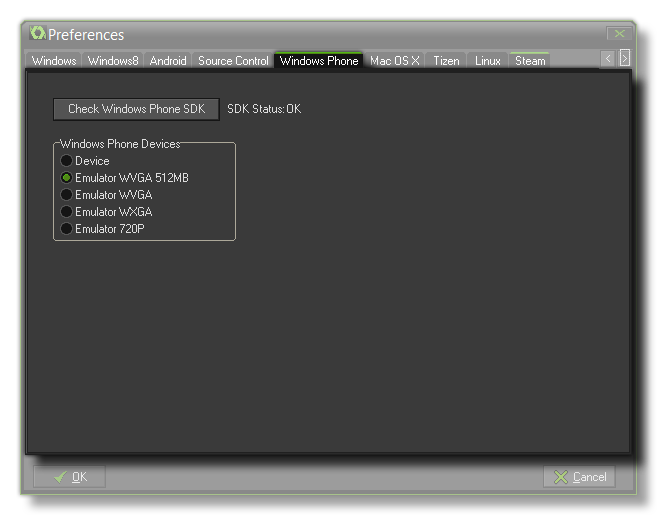The width and height of the screenshot is (657, 515).
Task: Switch to the Steam tab
Action: click(x=530, y=61)
